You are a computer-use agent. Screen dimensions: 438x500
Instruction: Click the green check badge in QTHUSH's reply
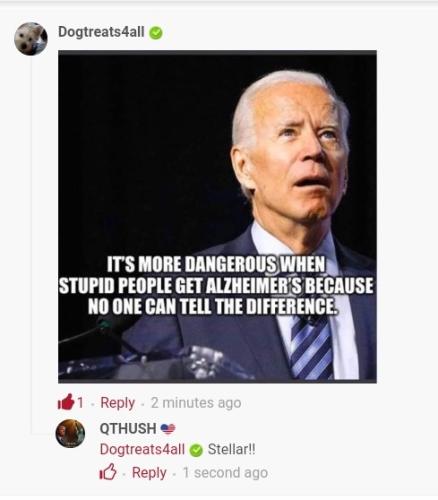pyautogui.click(x=196, y=450)
